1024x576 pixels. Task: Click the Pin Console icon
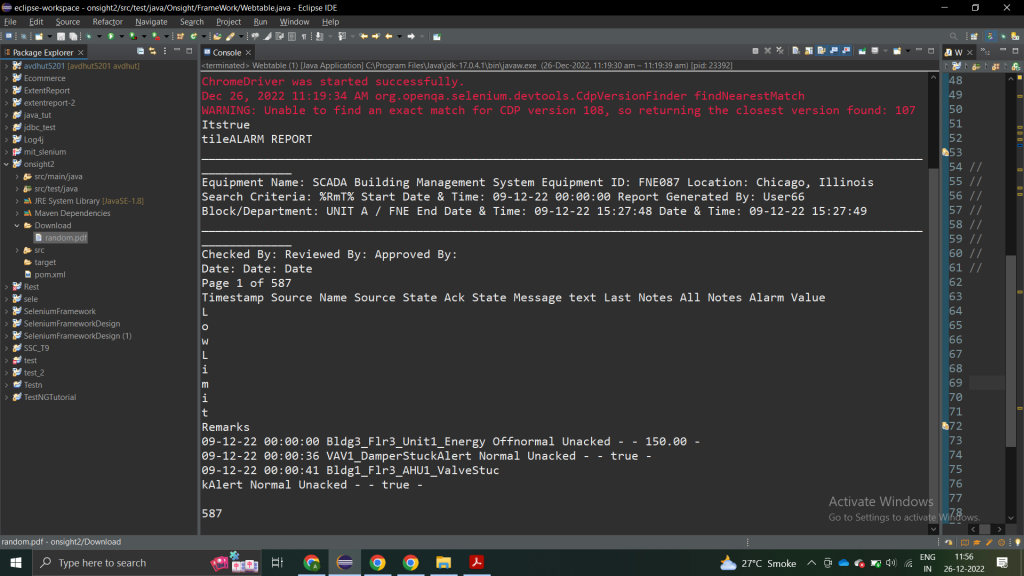(862, 51)
